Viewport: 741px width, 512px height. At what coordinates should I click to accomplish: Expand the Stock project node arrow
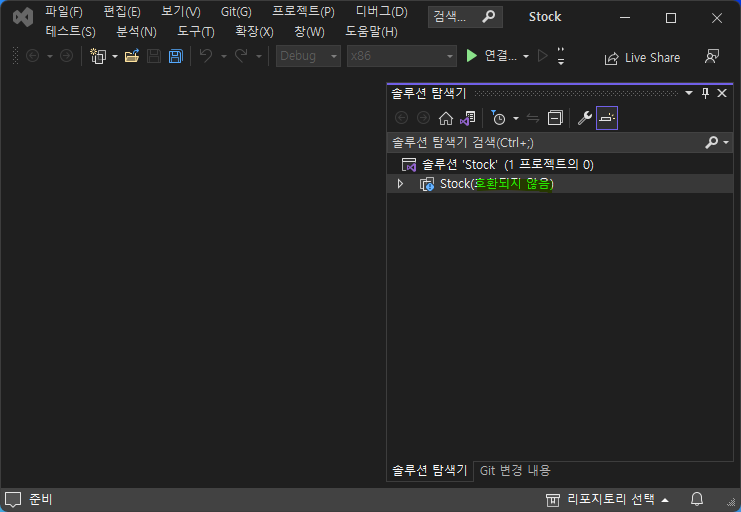click(400, 183)
